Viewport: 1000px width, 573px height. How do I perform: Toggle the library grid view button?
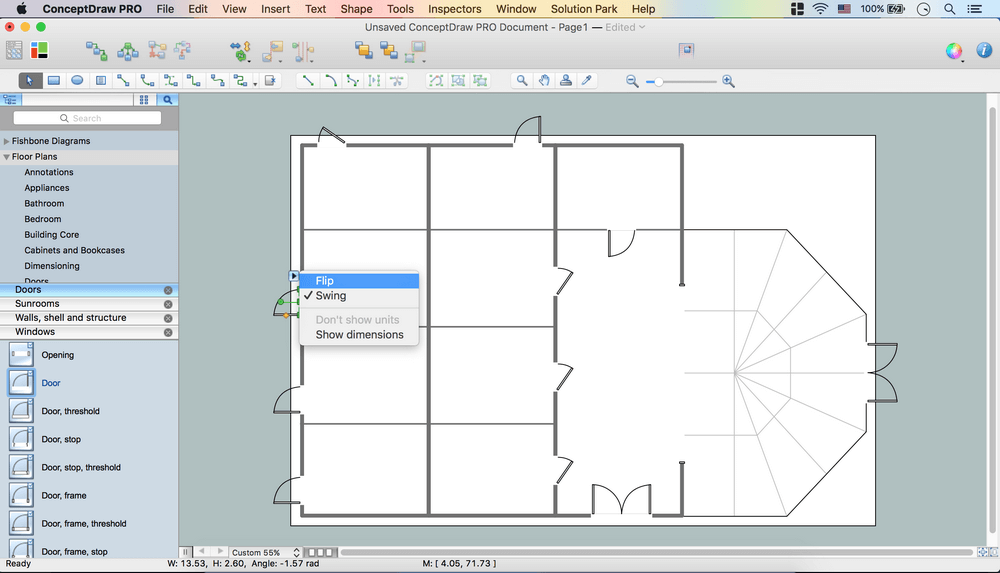[x=144, y=100]
